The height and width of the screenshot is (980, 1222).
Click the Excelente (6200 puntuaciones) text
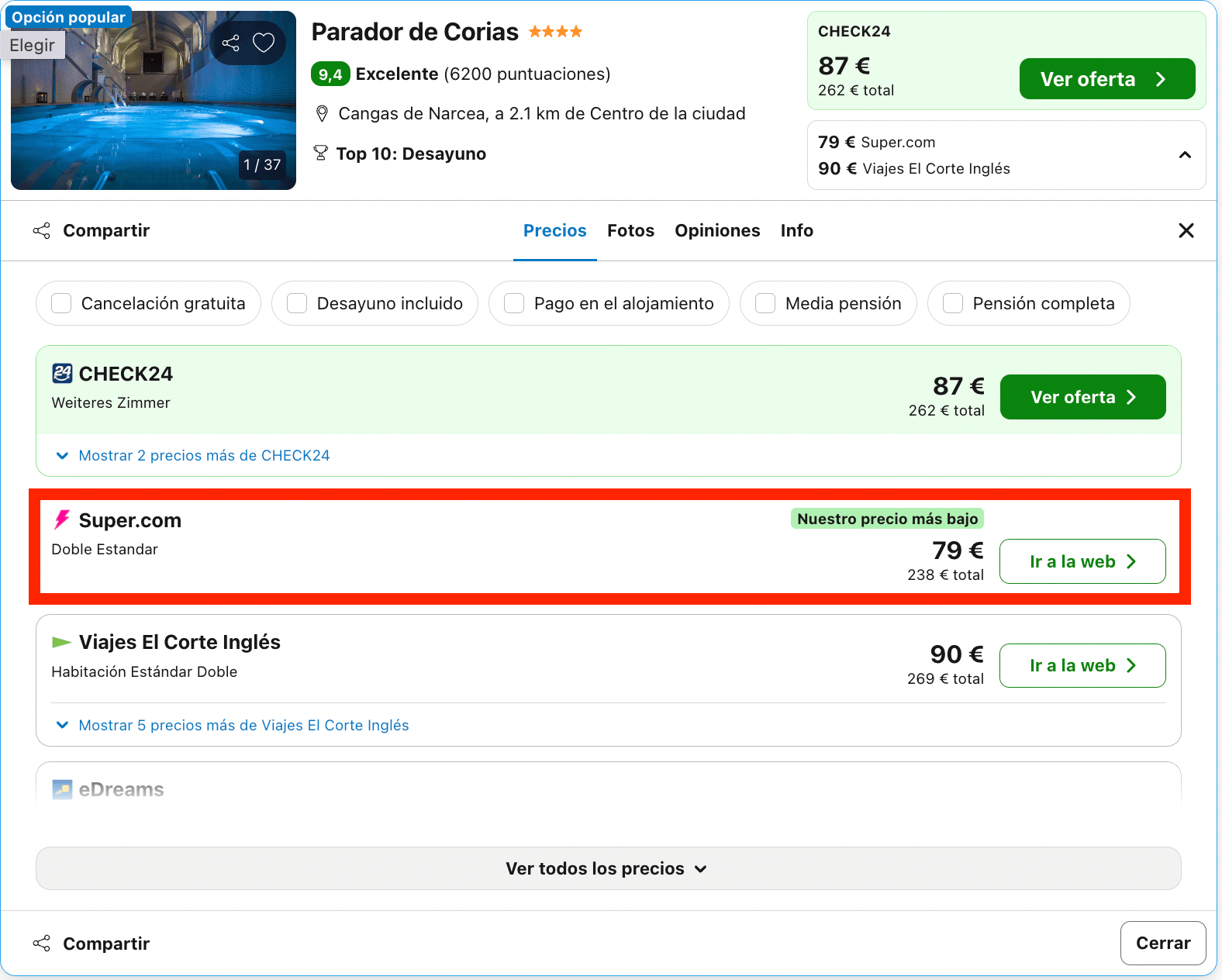tap(483, 74)
